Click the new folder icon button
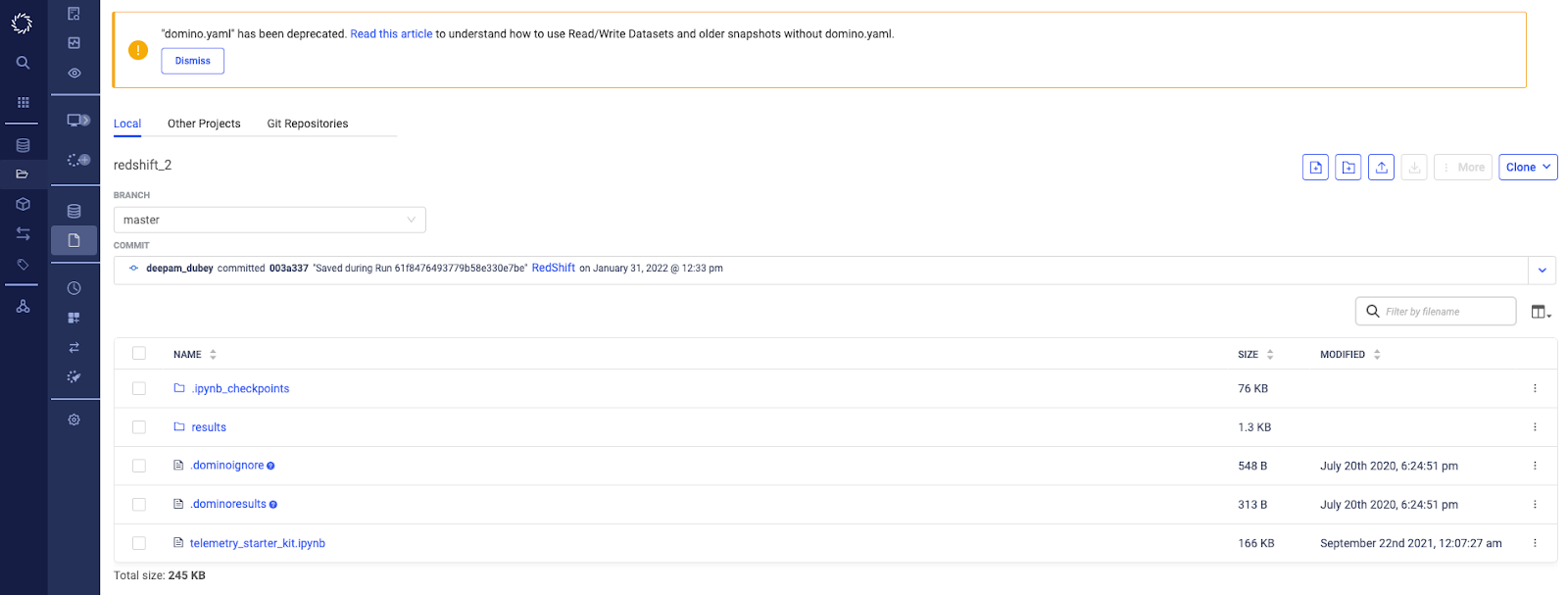This screenshot has height=595, width=1568. coord(1348,168)
